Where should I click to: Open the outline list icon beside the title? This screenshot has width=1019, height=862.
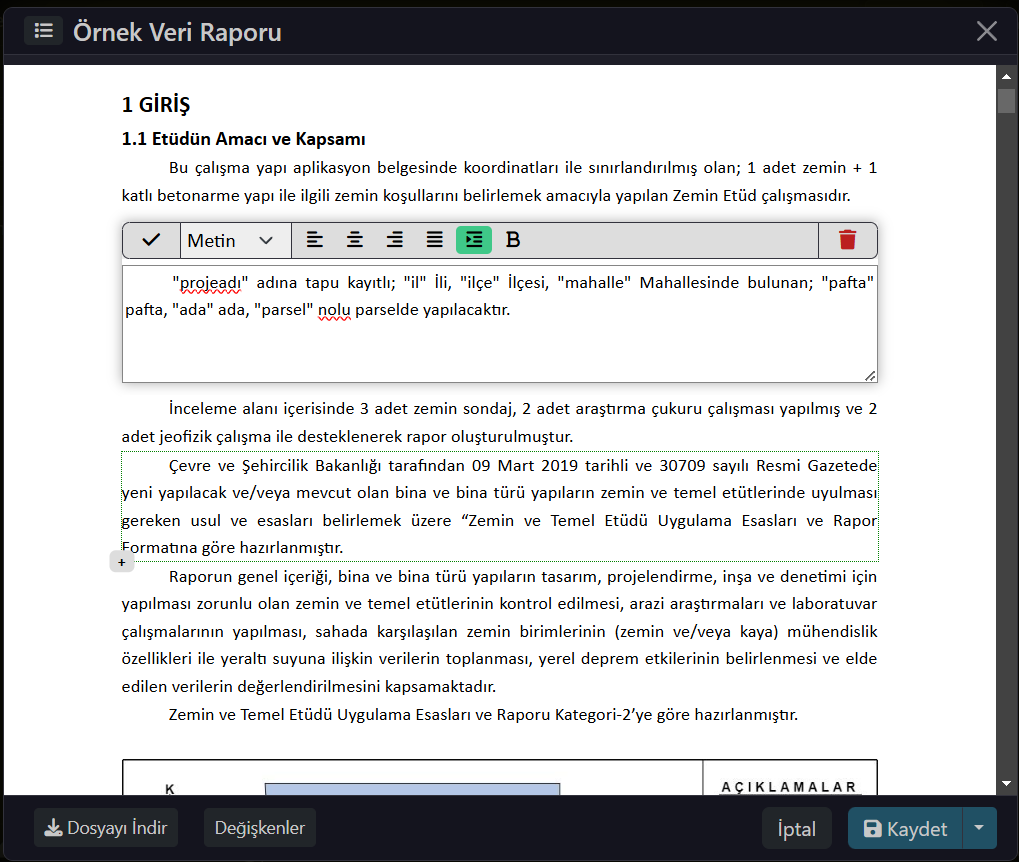pyautogui.click(x=43, y=31)
